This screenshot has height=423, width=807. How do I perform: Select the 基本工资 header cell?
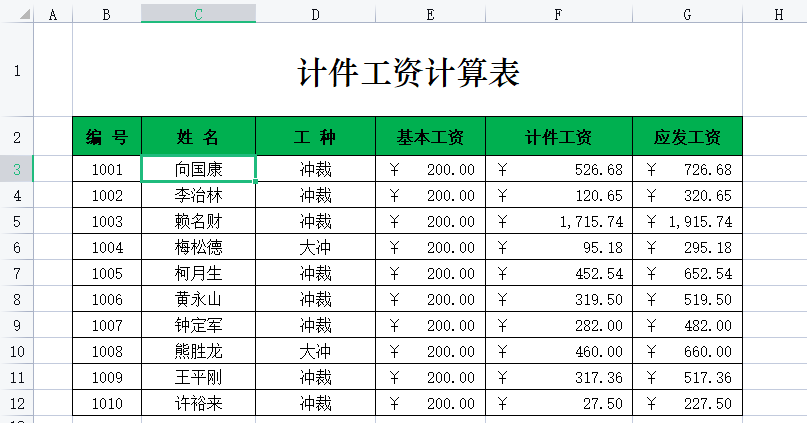click(430, 137)
